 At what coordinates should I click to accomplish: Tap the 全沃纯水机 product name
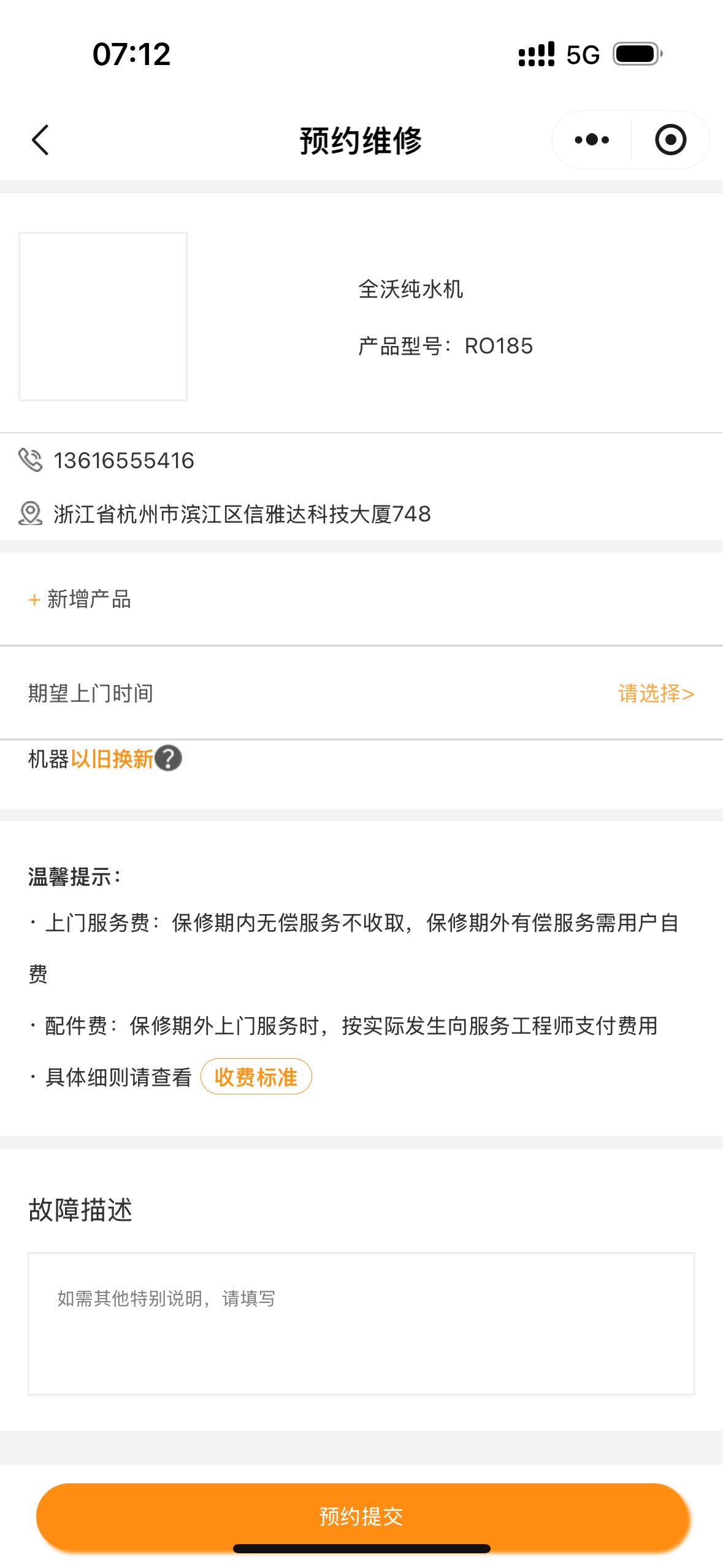410,289
